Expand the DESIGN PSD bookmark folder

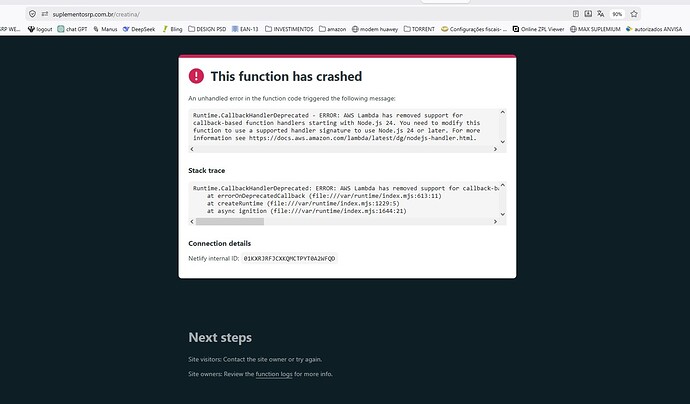point(207,29)
